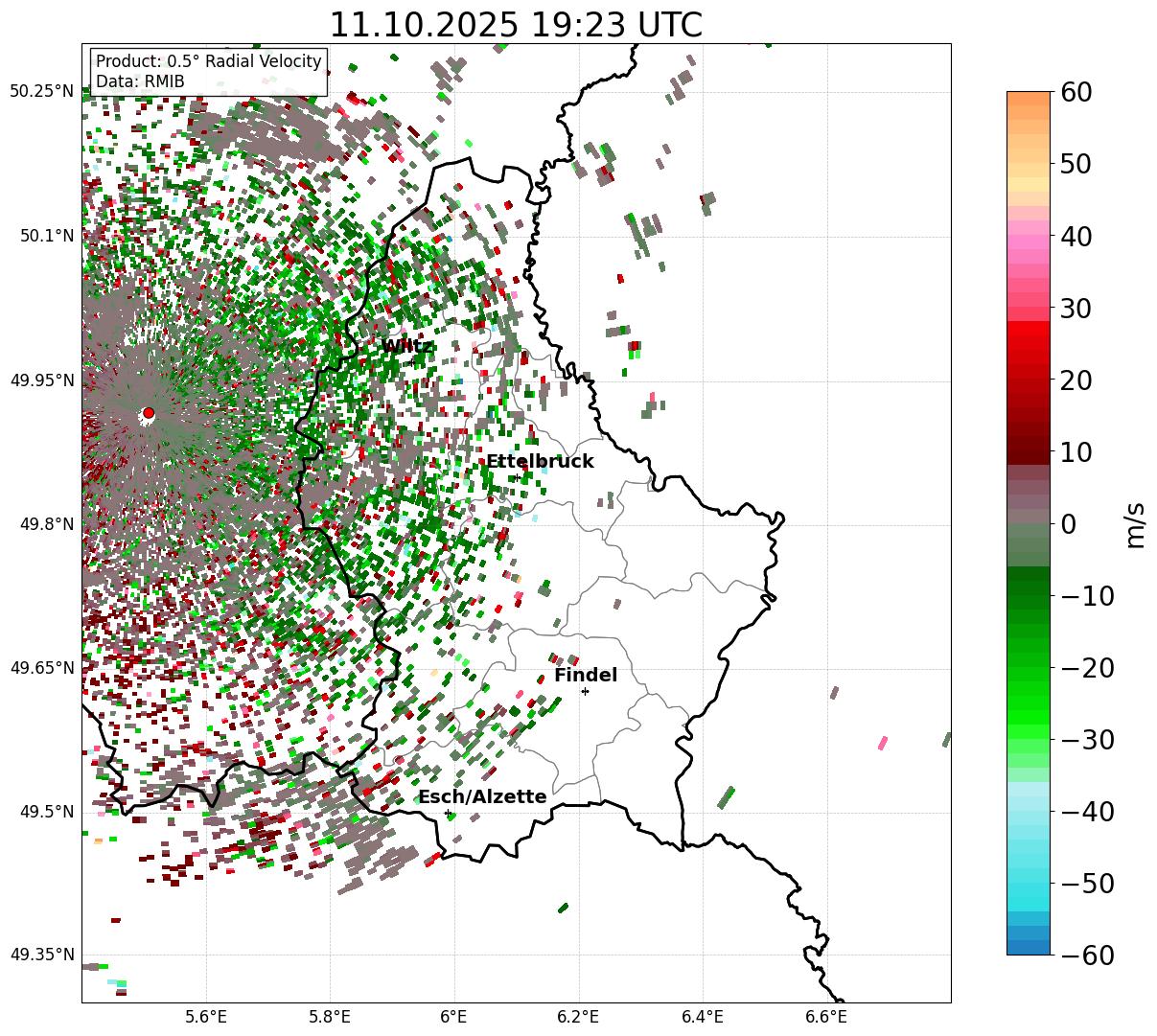1157x1036 pixels.
Task: Click the 6.6°E longitude label
Action: [827, 1017]
